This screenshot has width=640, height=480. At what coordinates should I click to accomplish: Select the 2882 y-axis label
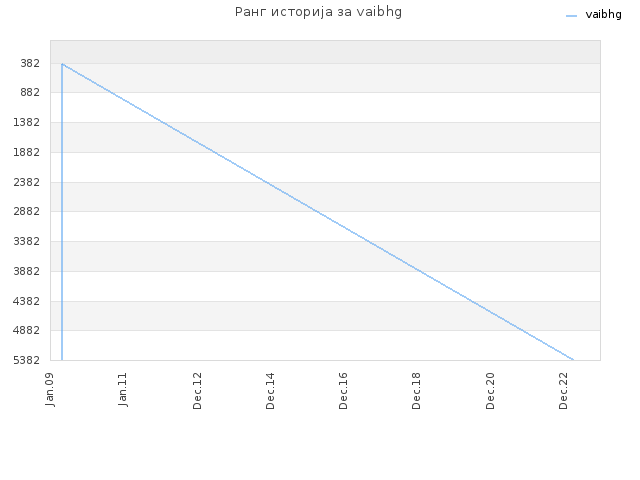(x=27, y=211)
